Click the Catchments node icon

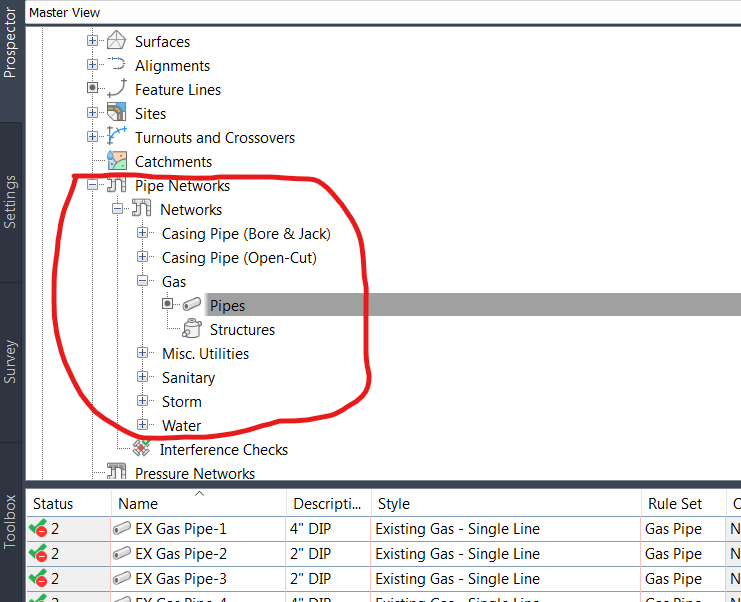pos(116,160)
